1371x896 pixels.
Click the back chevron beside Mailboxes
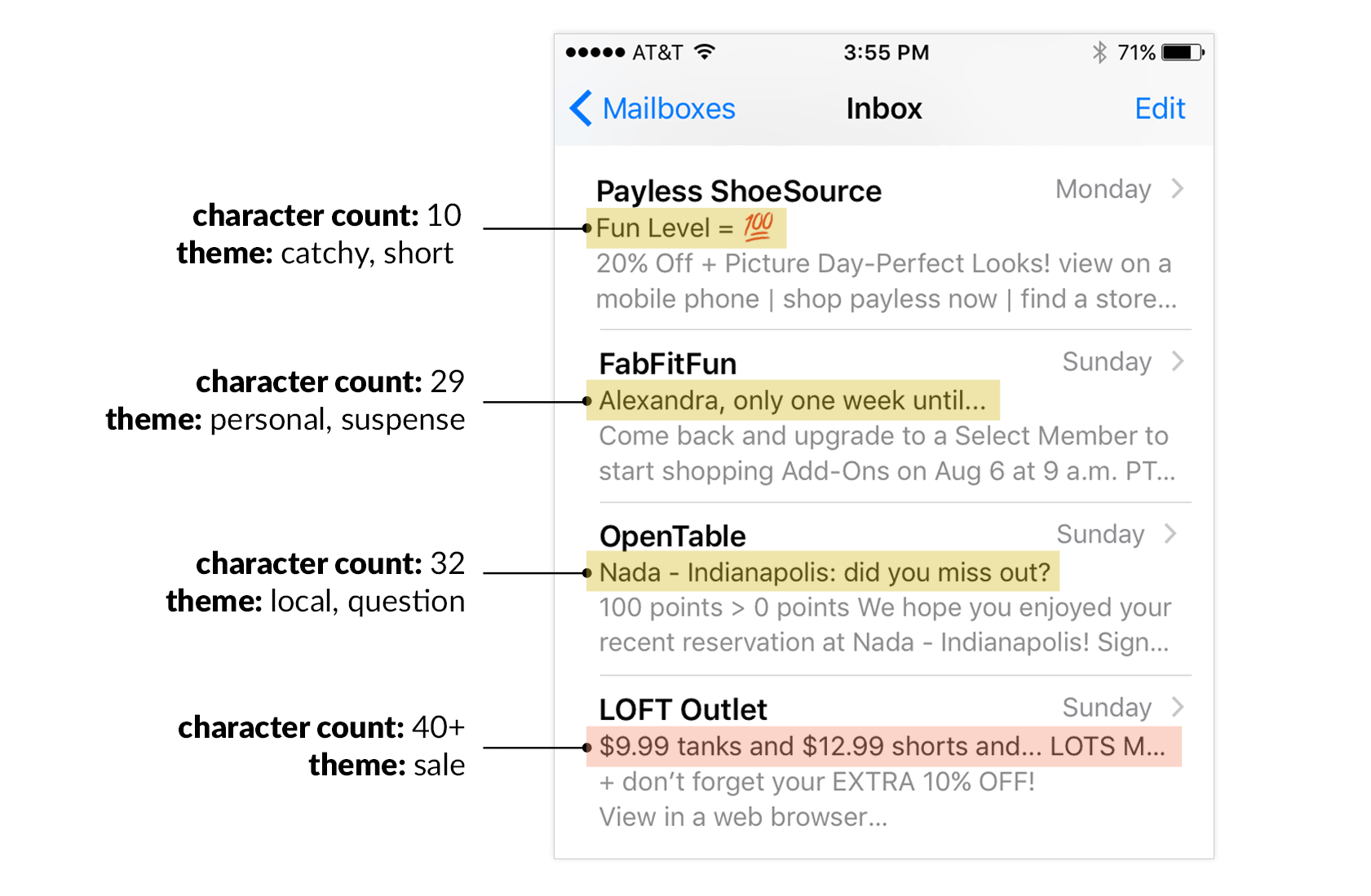click(581, 108)
